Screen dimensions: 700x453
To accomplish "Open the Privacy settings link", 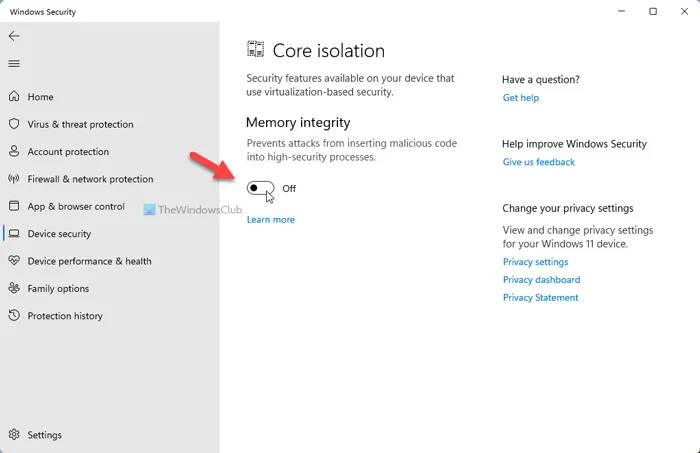I will click(x=535, y=262).
